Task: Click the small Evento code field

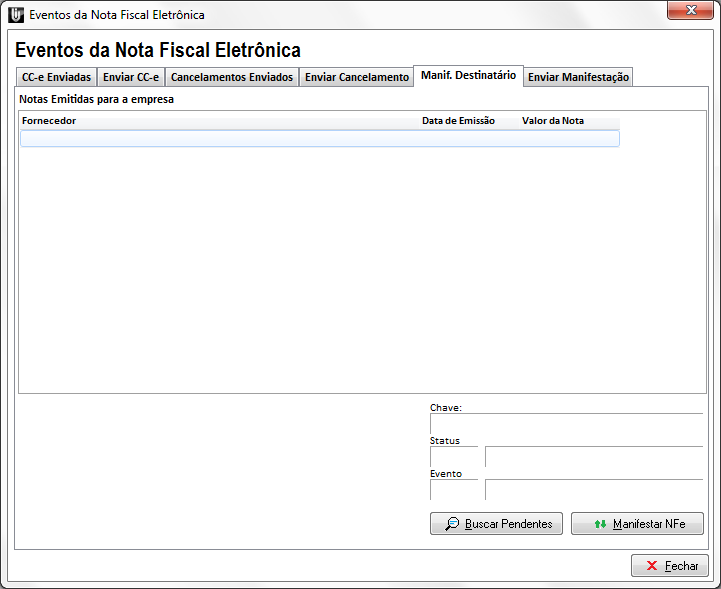Action: point(454,489)
